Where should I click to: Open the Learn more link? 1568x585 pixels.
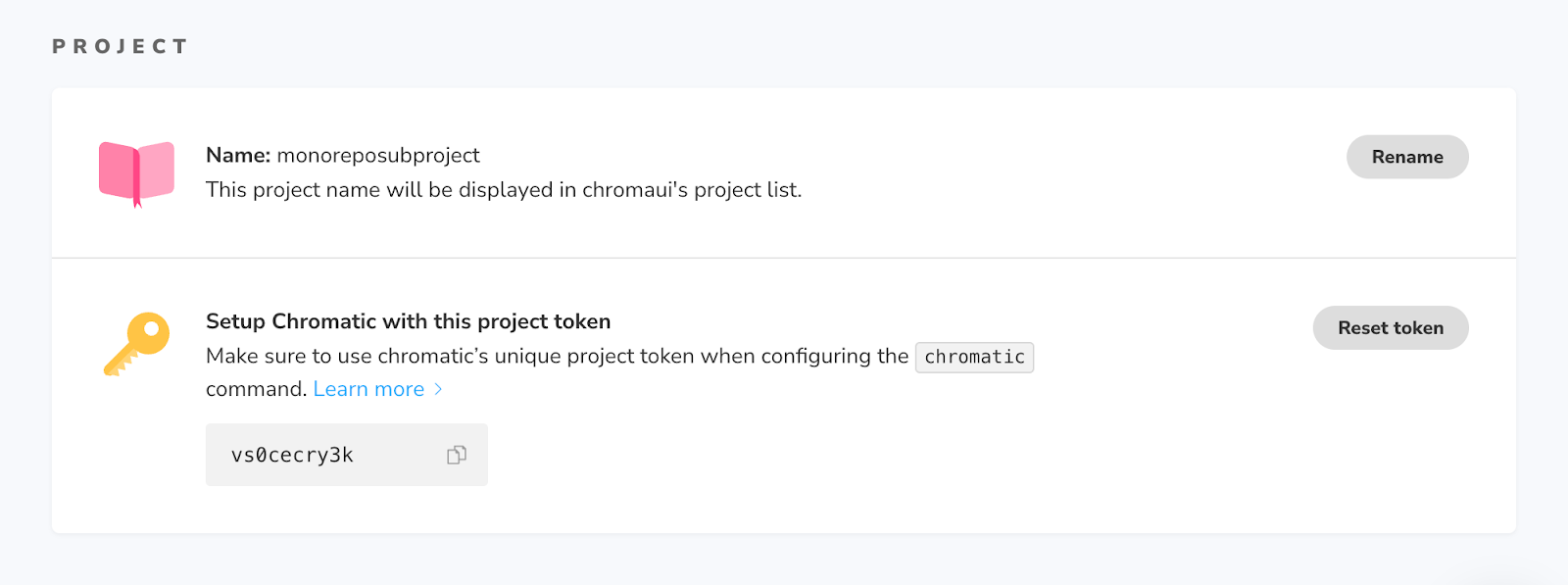(368, 389)
